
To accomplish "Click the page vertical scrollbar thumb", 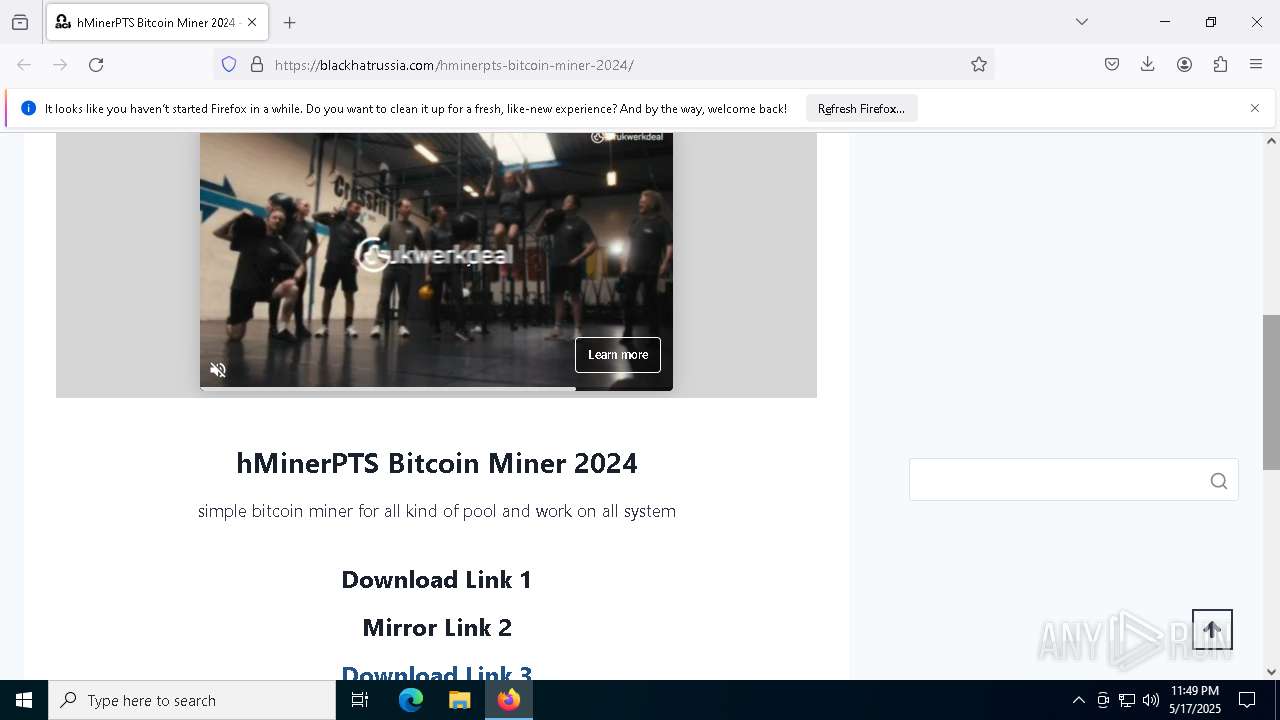I will click(x=1271, y=392).
